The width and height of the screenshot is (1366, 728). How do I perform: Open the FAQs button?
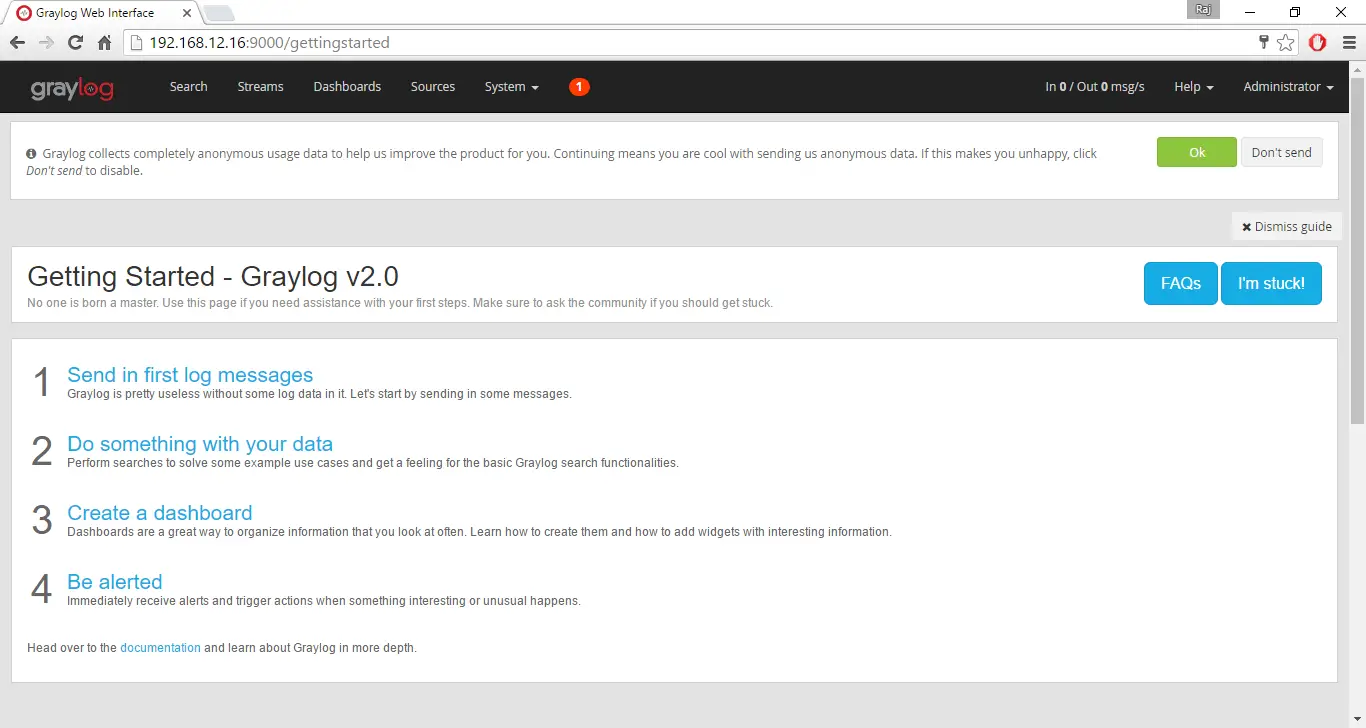tap(1180, 284)
